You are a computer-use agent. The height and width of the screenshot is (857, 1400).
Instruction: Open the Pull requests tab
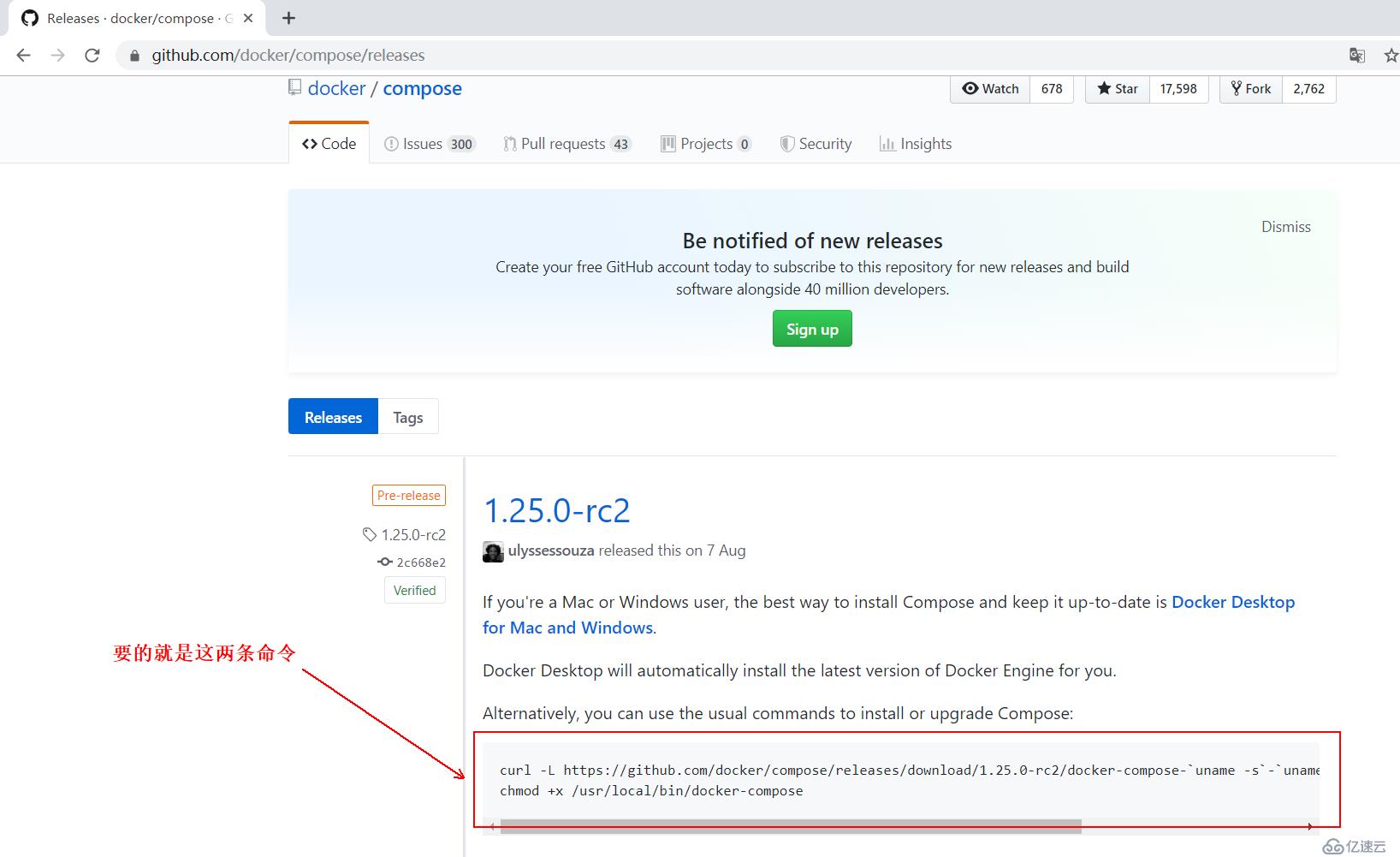(567, 144)
